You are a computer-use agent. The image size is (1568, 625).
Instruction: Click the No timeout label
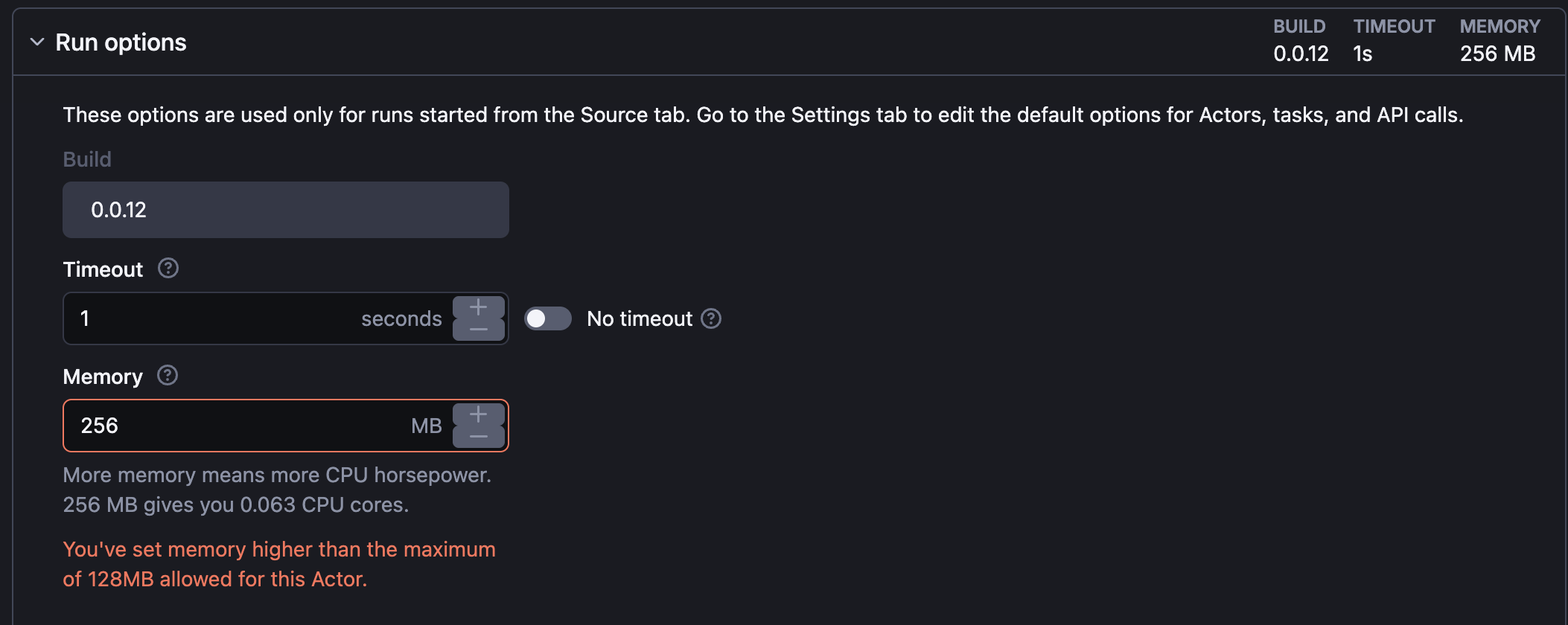[x=640, y=318]
